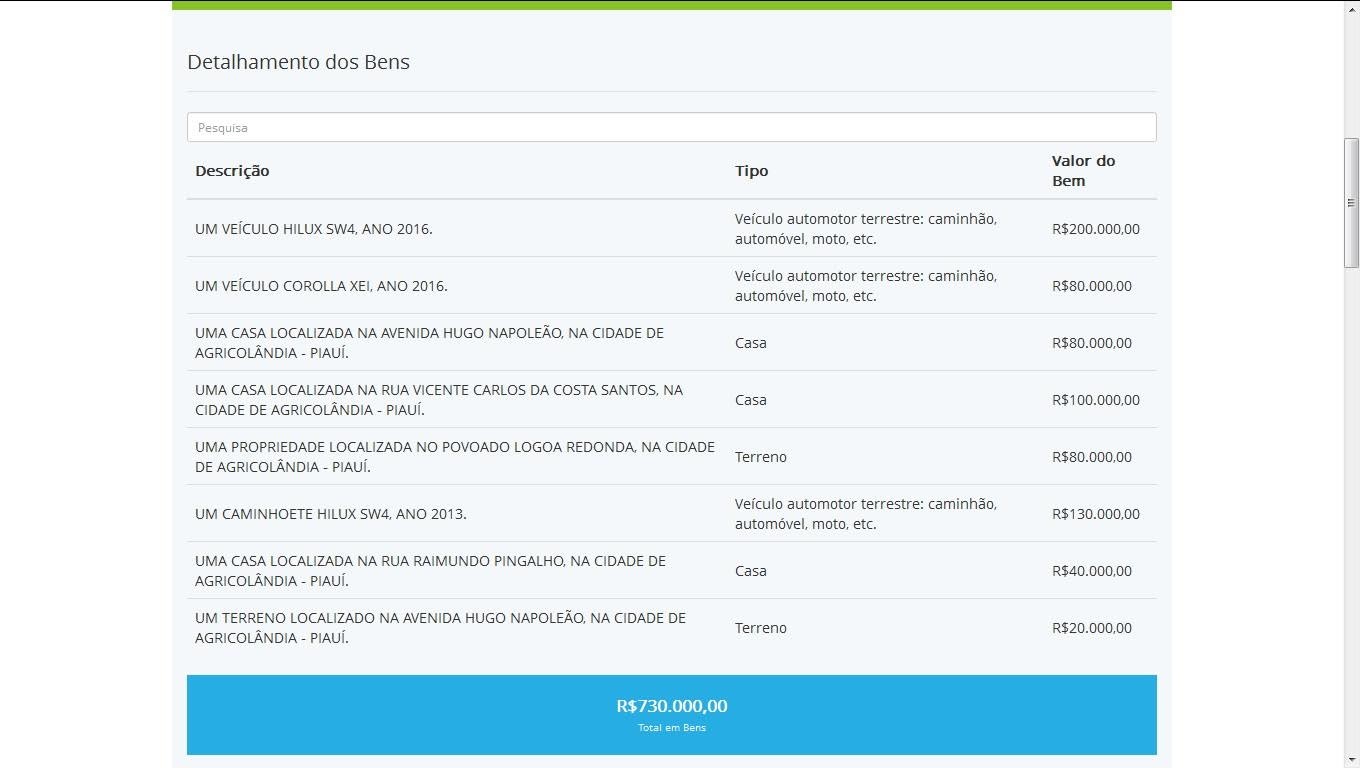Viewport: 1360px width, 768px height.
Task: Select the casa at Avenida Hugo Napoleão description
Action: click(429, 343)
